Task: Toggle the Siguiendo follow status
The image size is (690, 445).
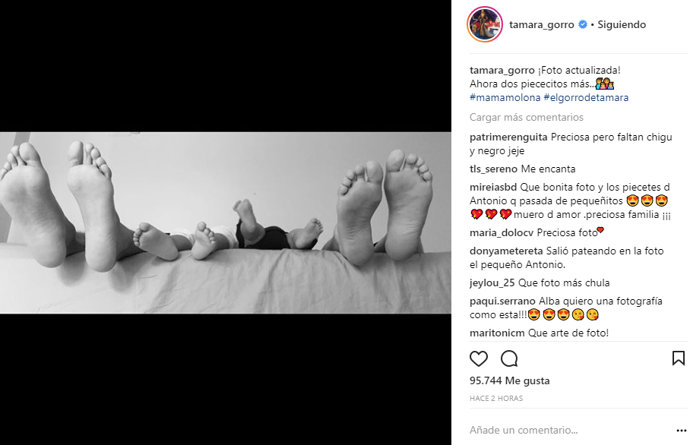Action: (621, 25)
